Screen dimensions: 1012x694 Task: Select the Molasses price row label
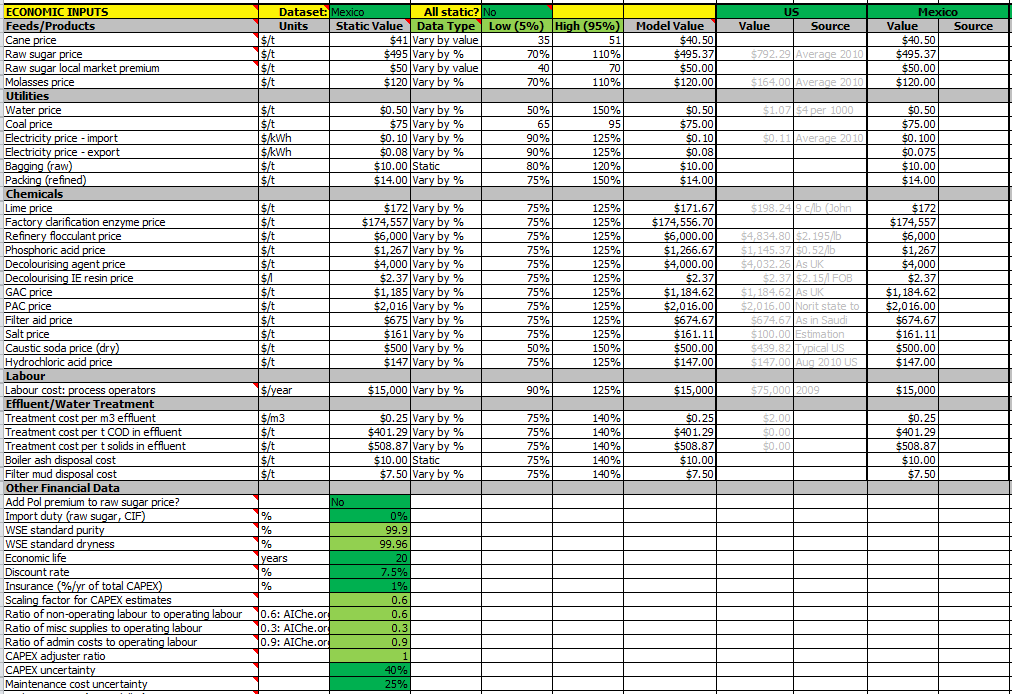click(131, 82)
